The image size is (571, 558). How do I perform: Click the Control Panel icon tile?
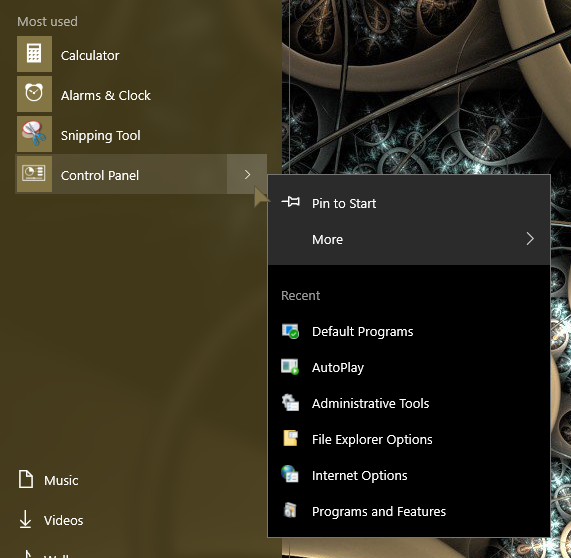(34, 174)
